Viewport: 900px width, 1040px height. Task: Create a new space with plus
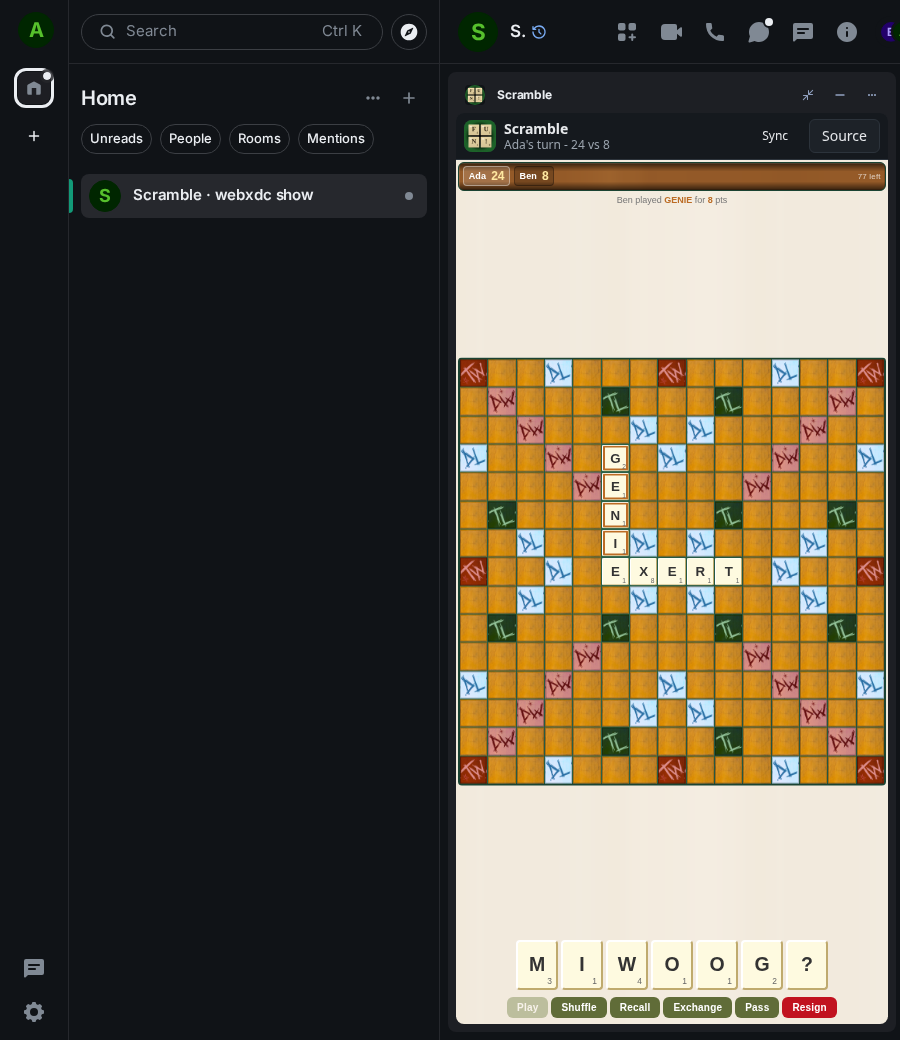(x=34, y=136)
